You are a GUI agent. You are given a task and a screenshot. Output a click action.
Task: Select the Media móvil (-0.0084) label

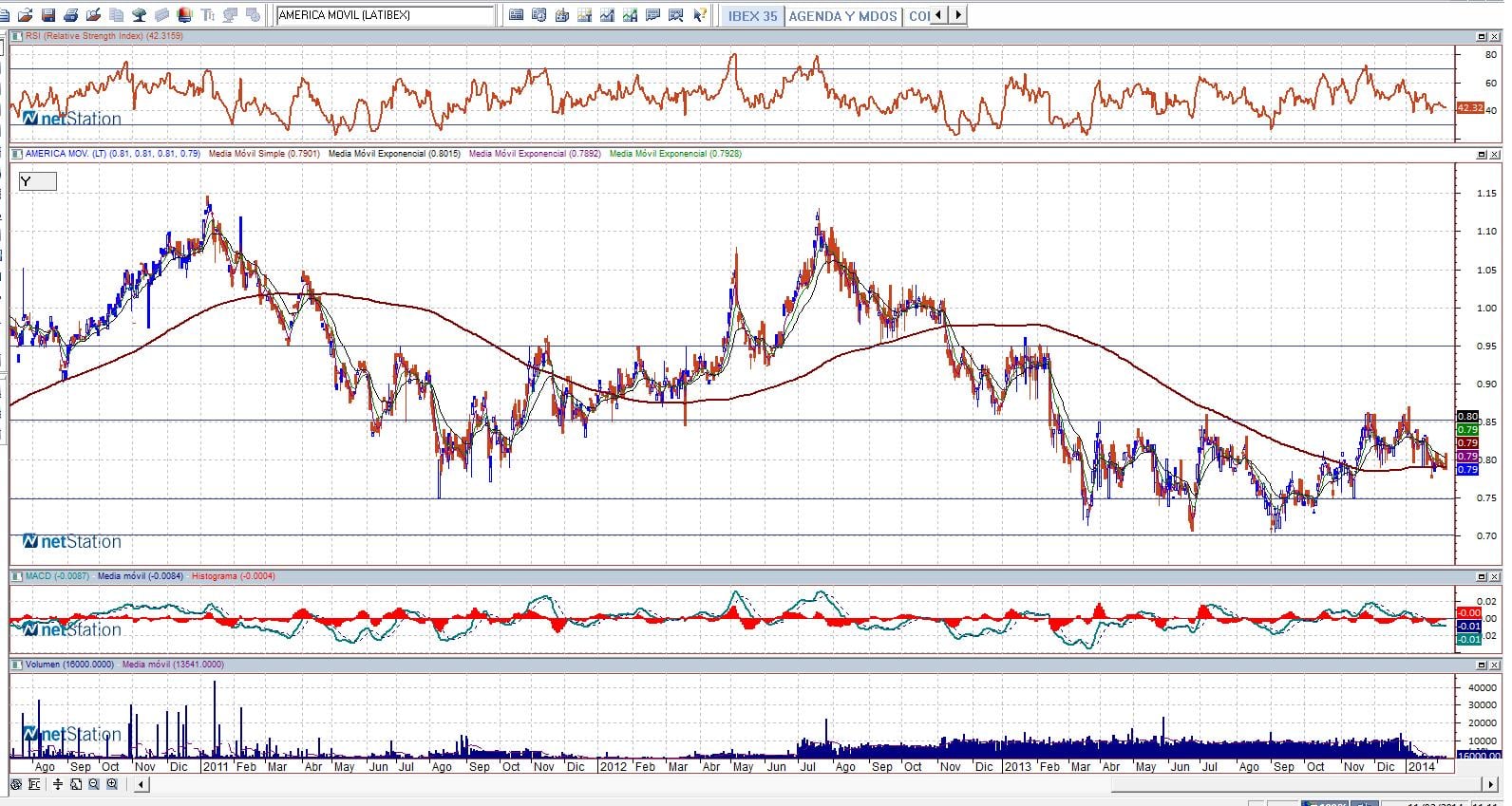point(141,576)
